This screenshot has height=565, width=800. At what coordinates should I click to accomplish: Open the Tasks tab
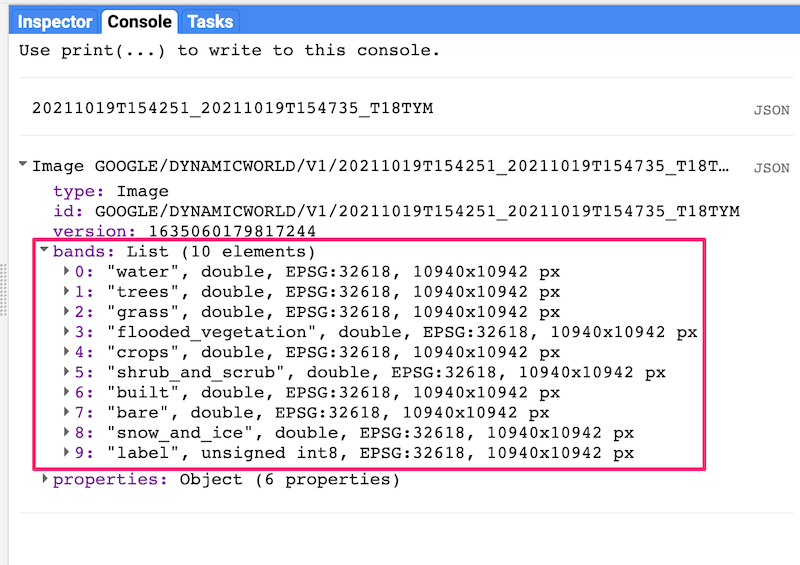[209, 21]
